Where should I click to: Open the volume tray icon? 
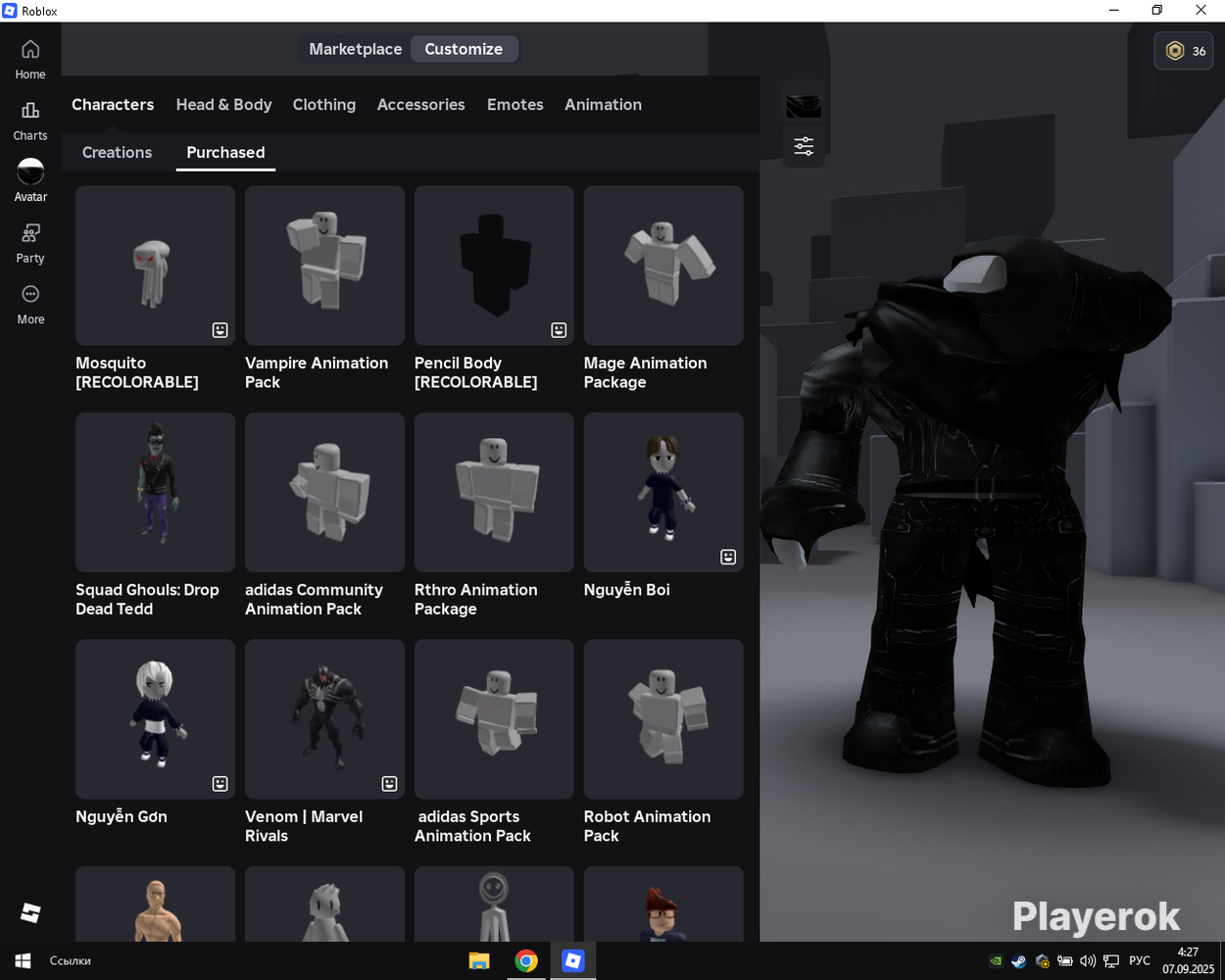click(x=1088, y=961)
